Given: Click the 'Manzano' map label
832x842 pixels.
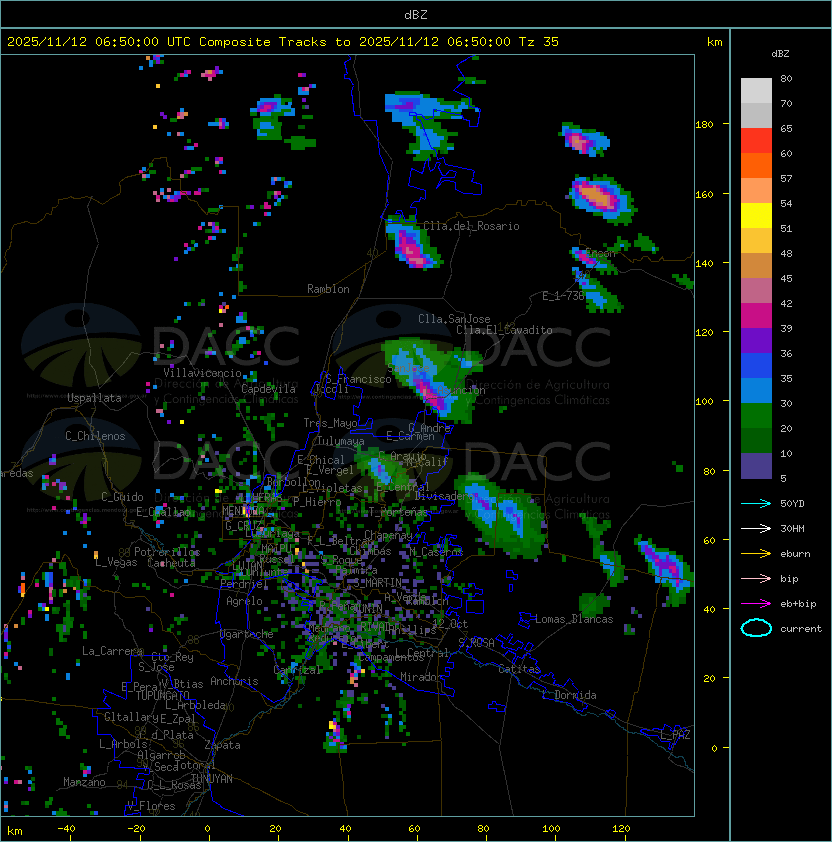Looking at the screenshot, I should tap(84, 782).
